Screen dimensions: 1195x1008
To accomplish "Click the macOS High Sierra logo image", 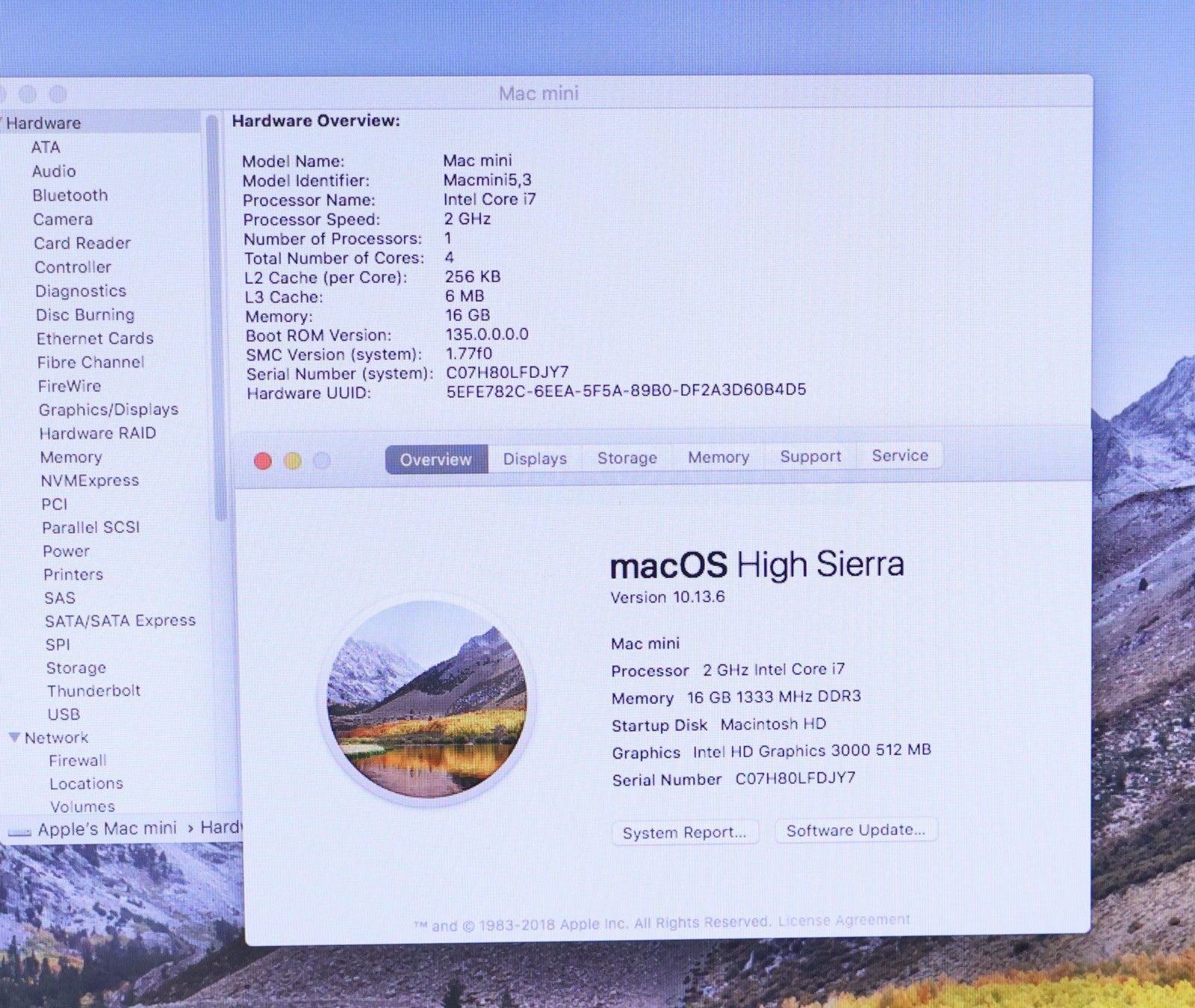I will coord(427,700).
